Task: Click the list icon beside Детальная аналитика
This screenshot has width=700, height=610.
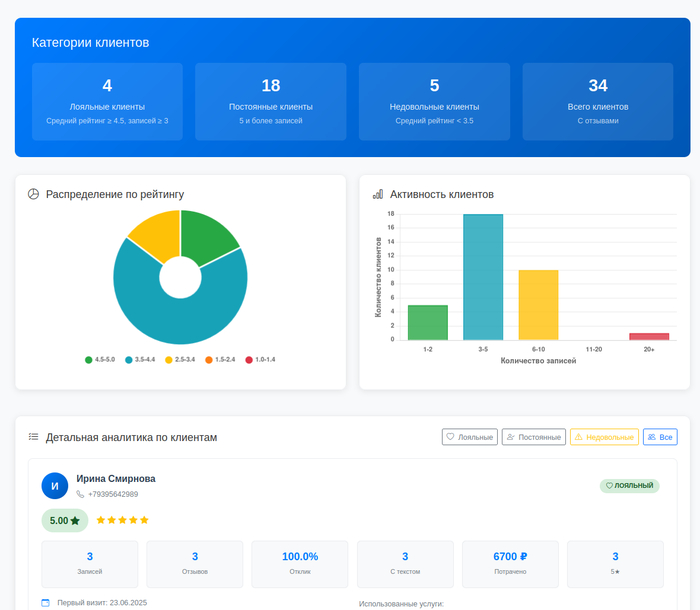Action: coord(33,437)
